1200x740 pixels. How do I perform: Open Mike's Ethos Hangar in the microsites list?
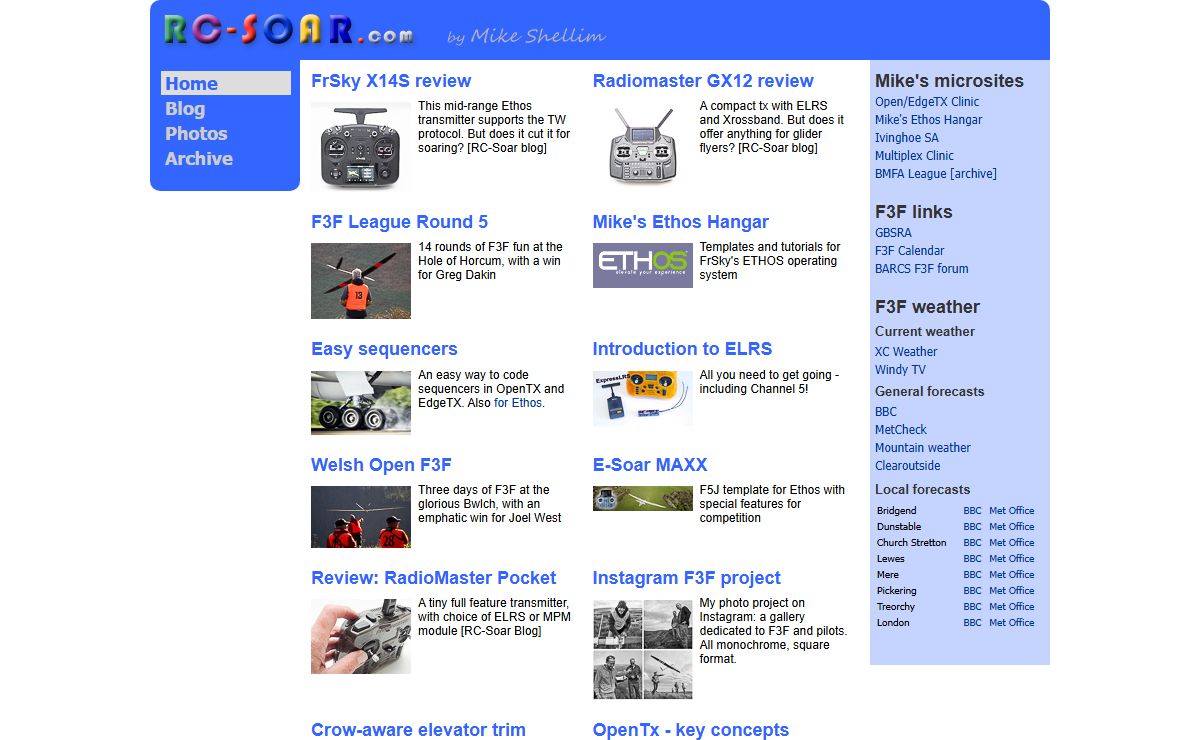click(929, 120)
